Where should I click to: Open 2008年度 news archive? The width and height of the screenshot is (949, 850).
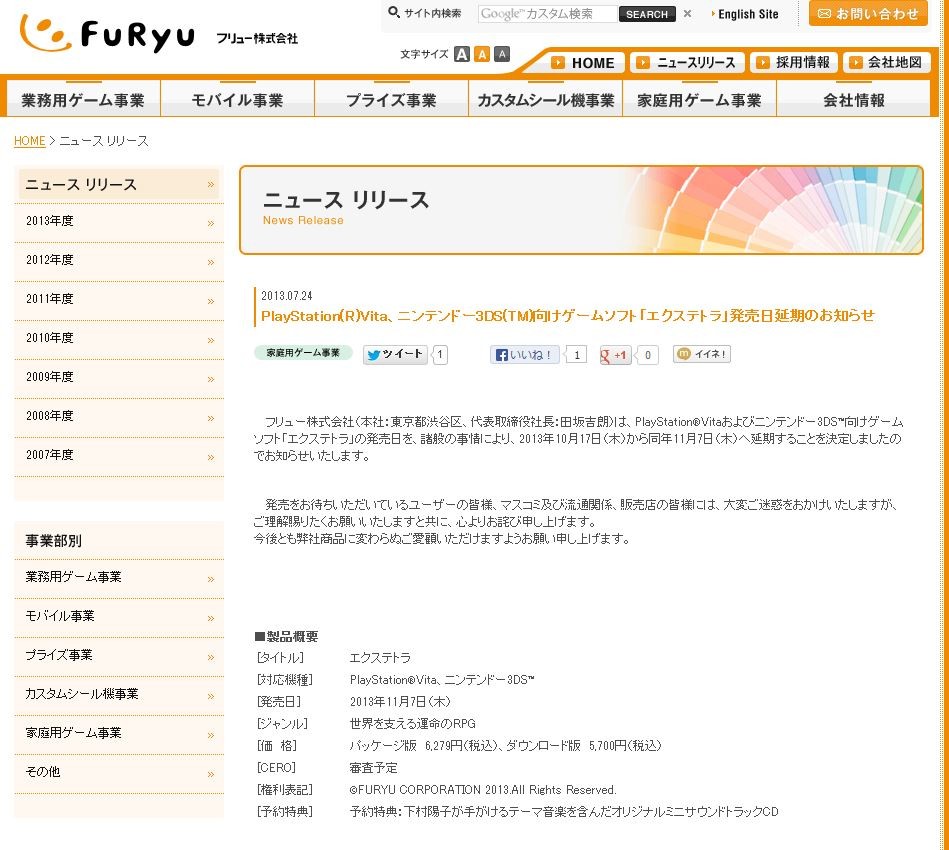[119, 416]
